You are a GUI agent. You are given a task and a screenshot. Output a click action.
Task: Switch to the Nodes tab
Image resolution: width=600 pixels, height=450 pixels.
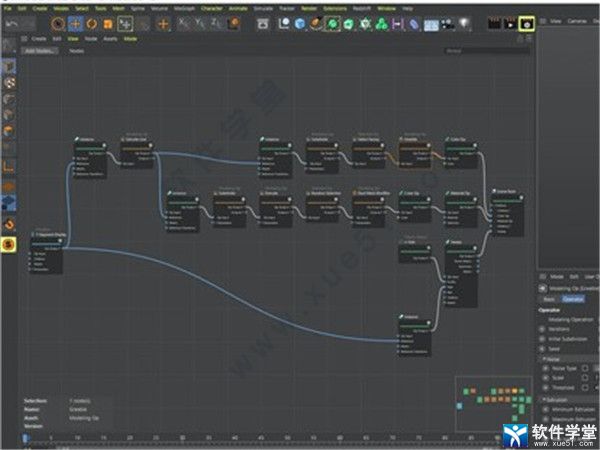click(x=77, y=51)
